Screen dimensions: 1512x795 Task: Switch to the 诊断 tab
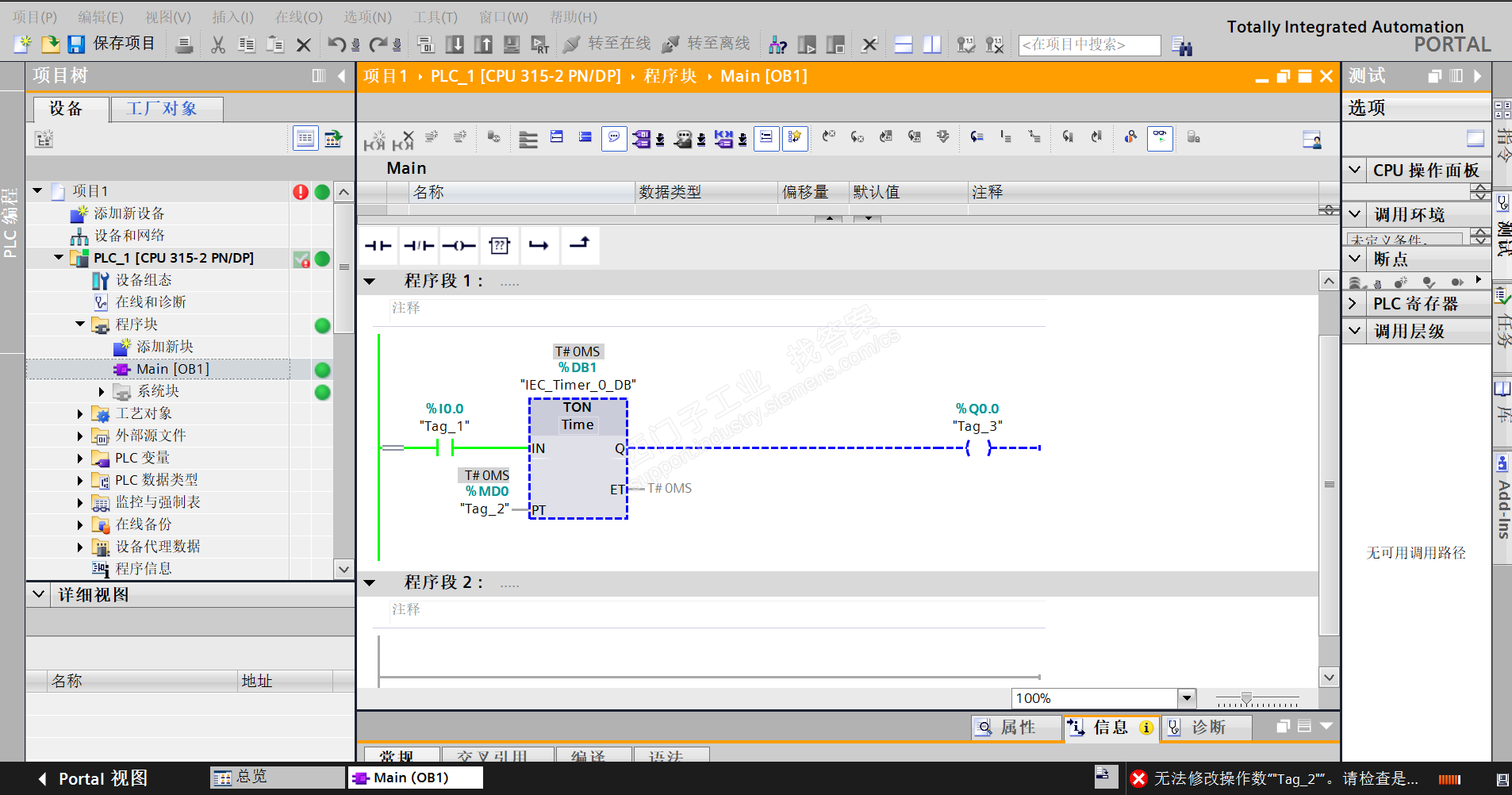click(x=1207, y=728)
